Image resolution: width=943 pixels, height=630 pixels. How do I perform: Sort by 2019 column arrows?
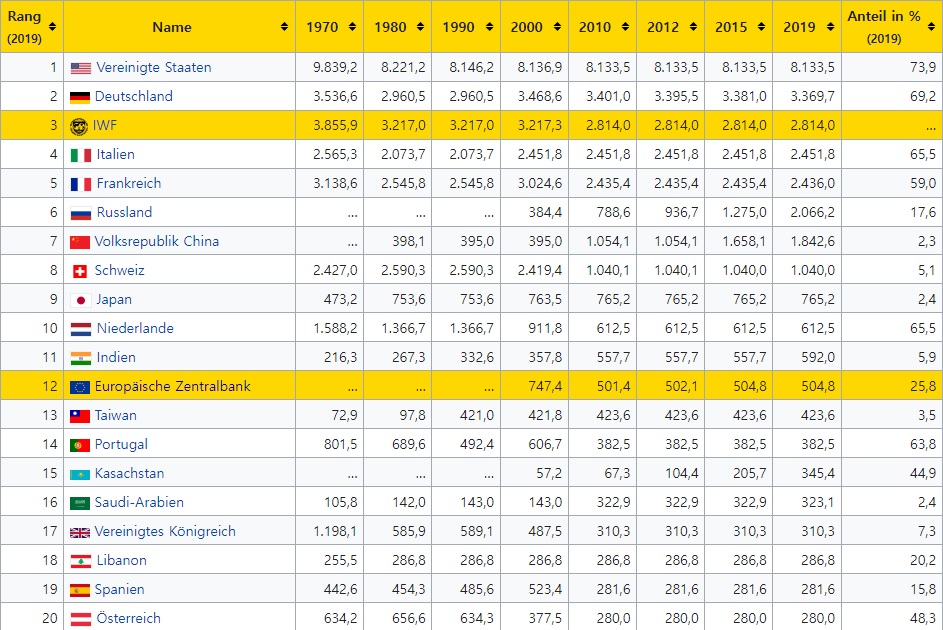coord(830,26)
